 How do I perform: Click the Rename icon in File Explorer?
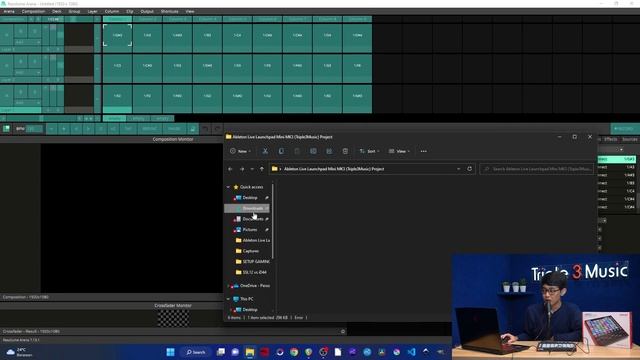point(313,151)
